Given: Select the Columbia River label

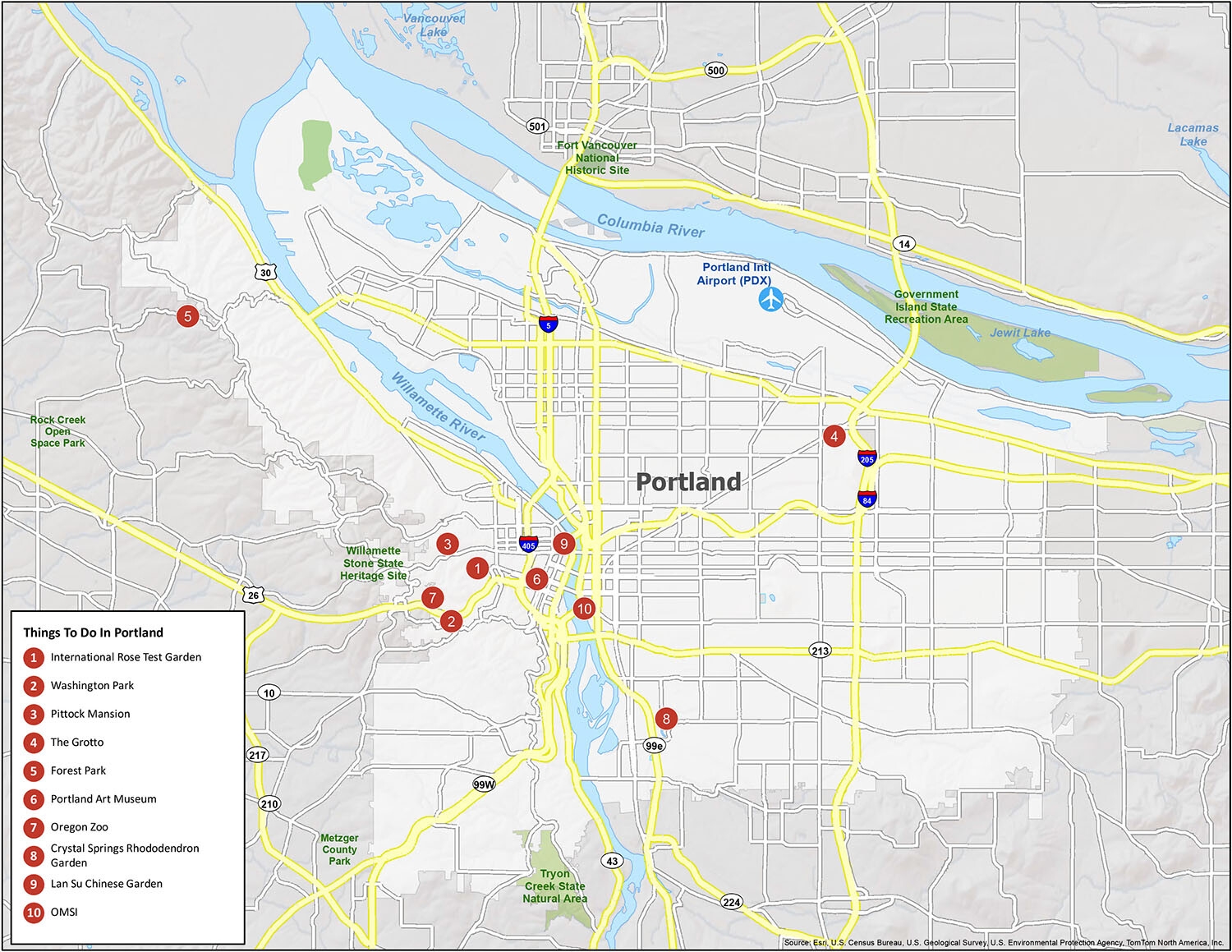Looking at the screenshot, I should pyautogui.click(x=650, y=224).
